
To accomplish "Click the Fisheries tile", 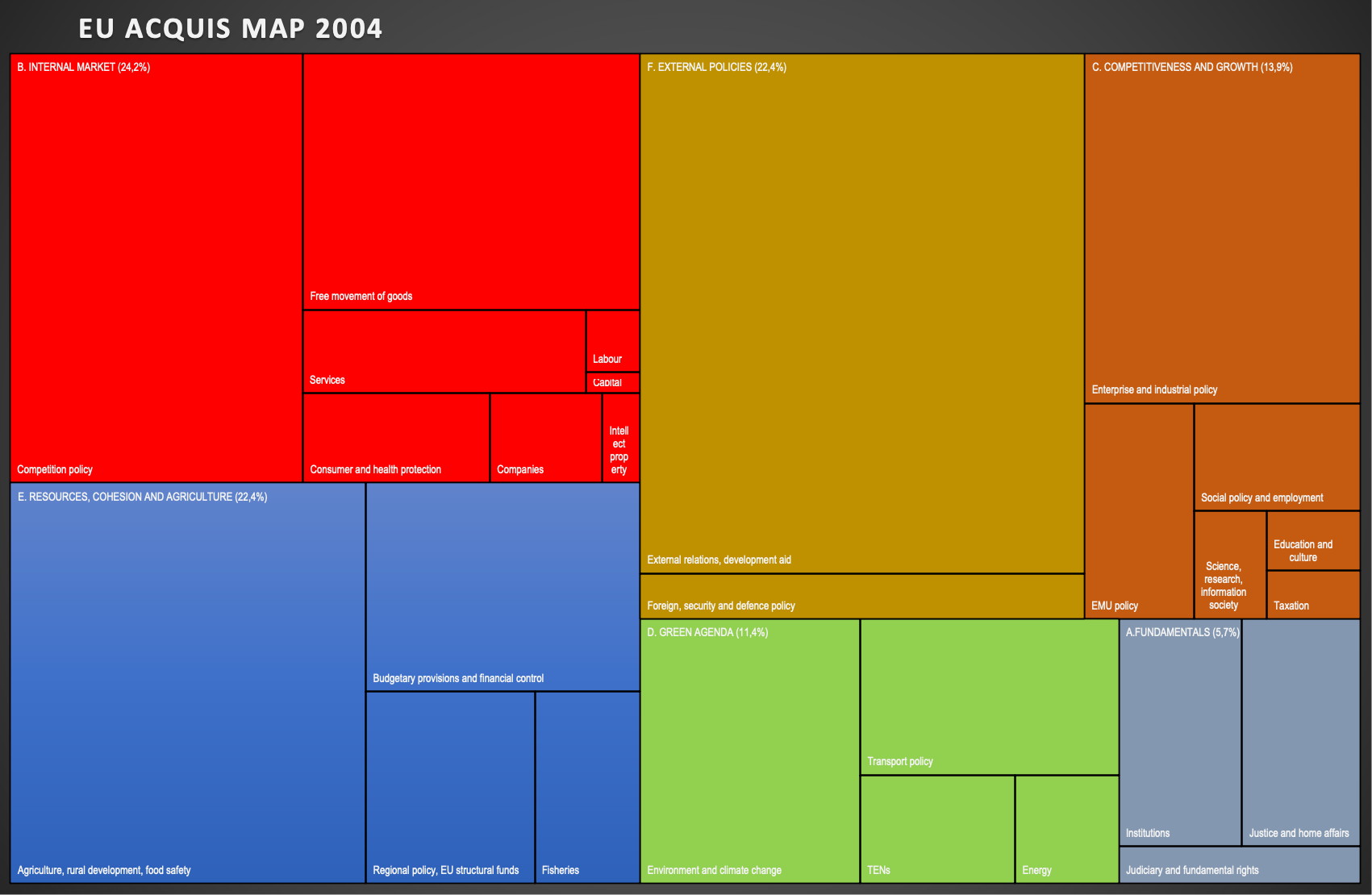I will [587, 786].
